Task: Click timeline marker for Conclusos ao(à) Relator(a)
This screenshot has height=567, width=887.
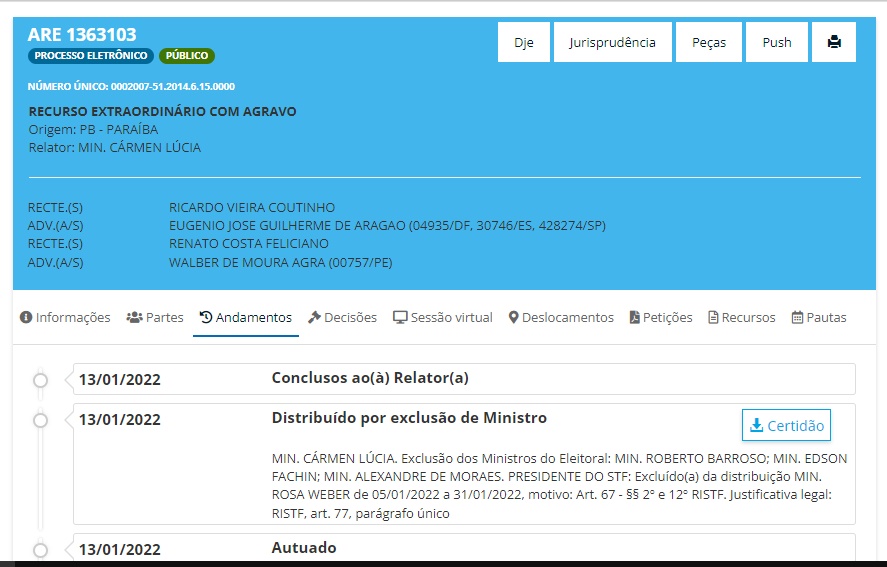Action: pyautogui.click(x=40, y=380)
